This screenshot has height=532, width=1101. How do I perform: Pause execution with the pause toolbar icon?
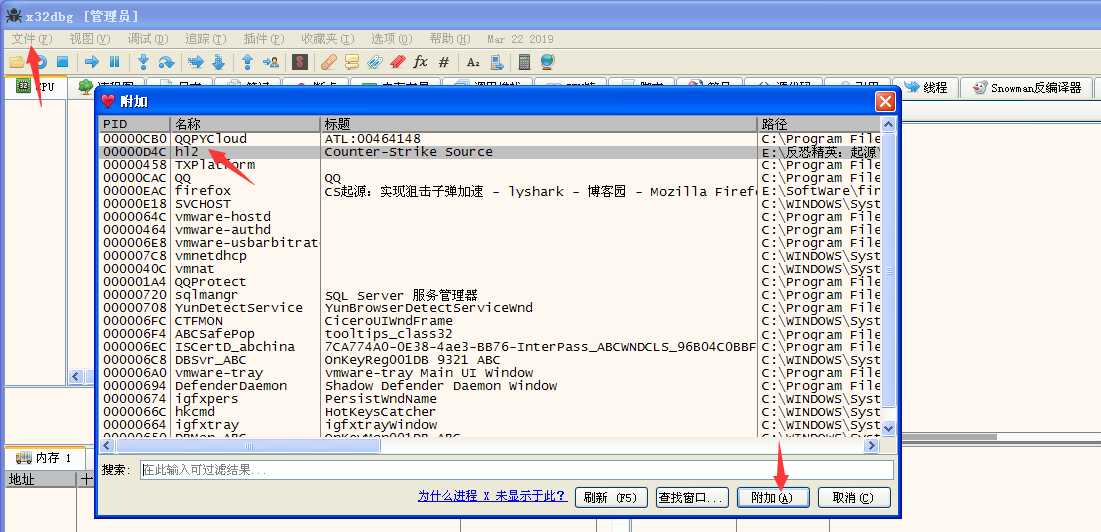click(114, 62)
